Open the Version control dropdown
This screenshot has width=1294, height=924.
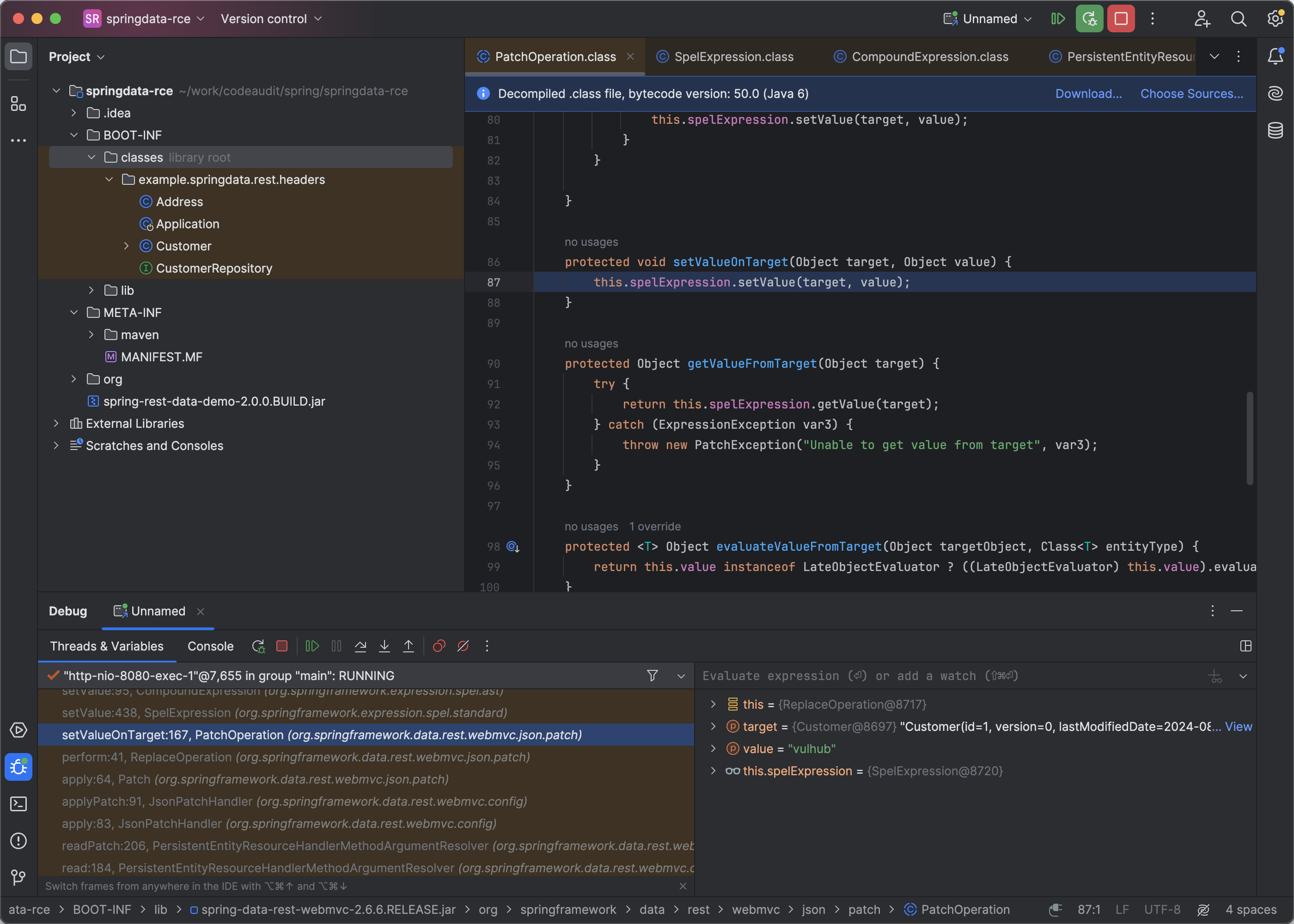click(271, 19)
